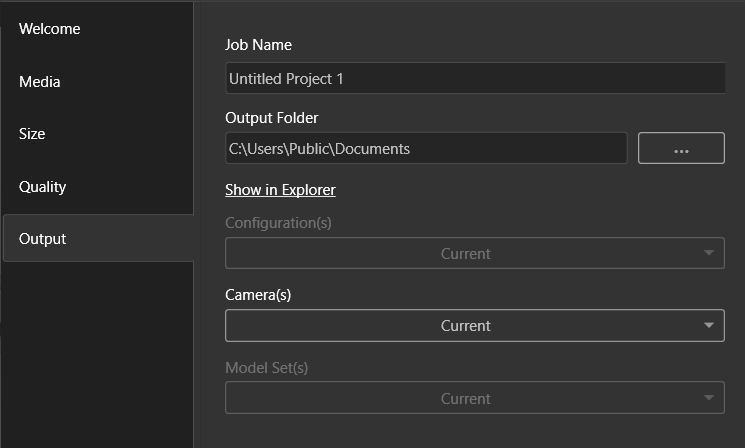Click the Output Folder label
Screen dimensions: 745x448
272,118
